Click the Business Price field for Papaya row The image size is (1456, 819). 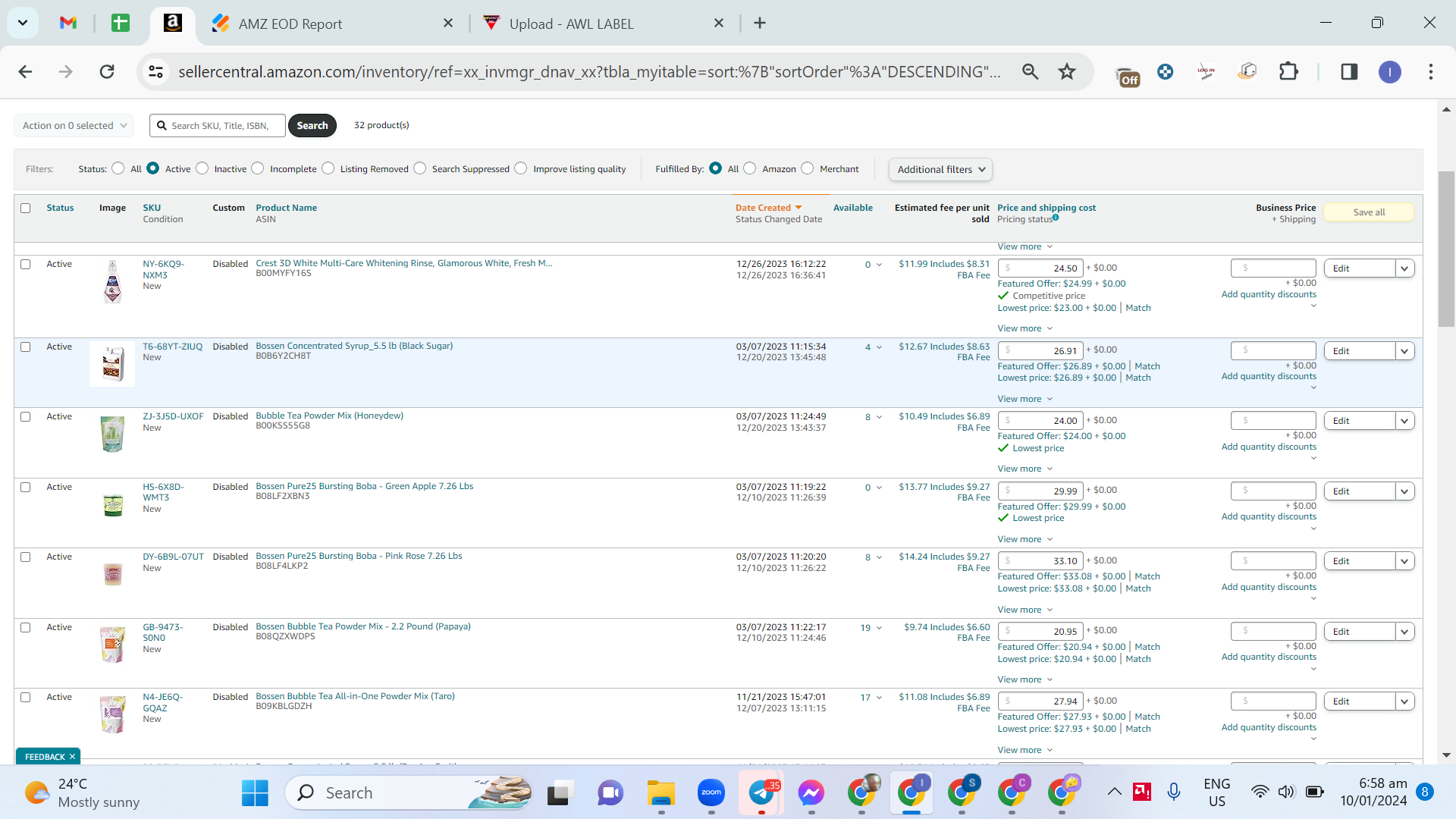point(1273,631)
